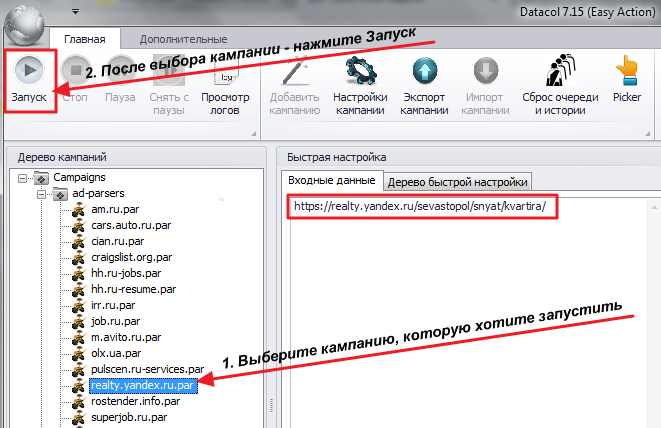Screen dimensions: 661x428
Task: Click splitter grip between tree and settings panels
Action: (271, 406)
